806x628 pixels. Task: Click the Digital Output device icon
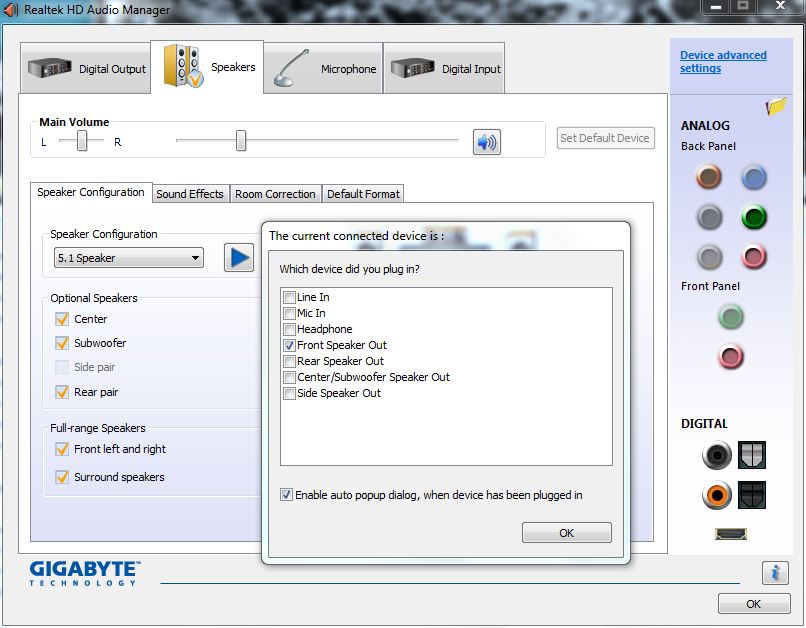point(49,68)
